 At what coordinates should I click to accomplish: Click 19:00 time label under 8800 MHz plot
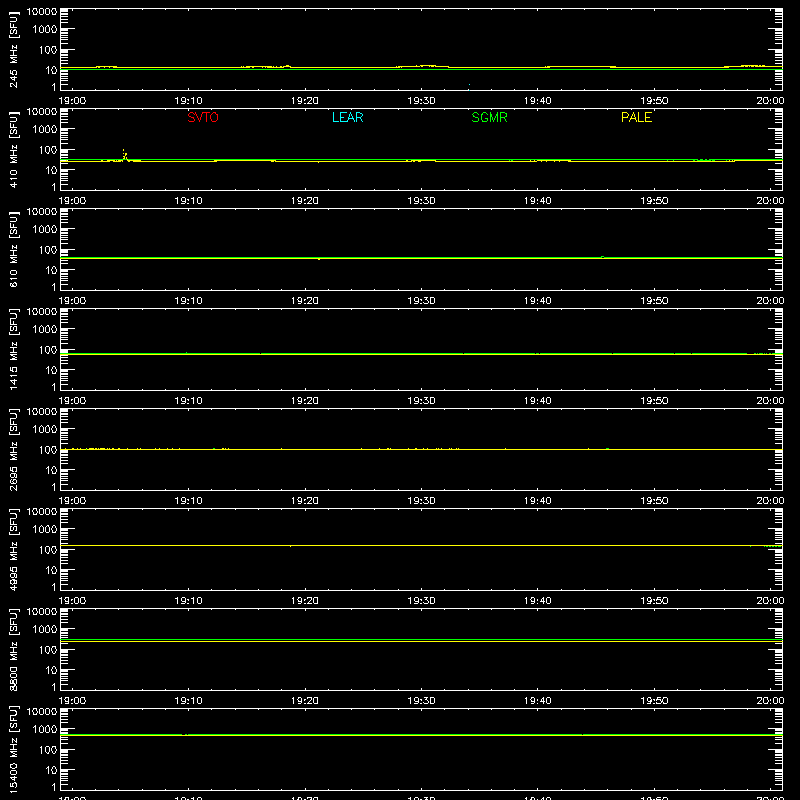(72, 701)
